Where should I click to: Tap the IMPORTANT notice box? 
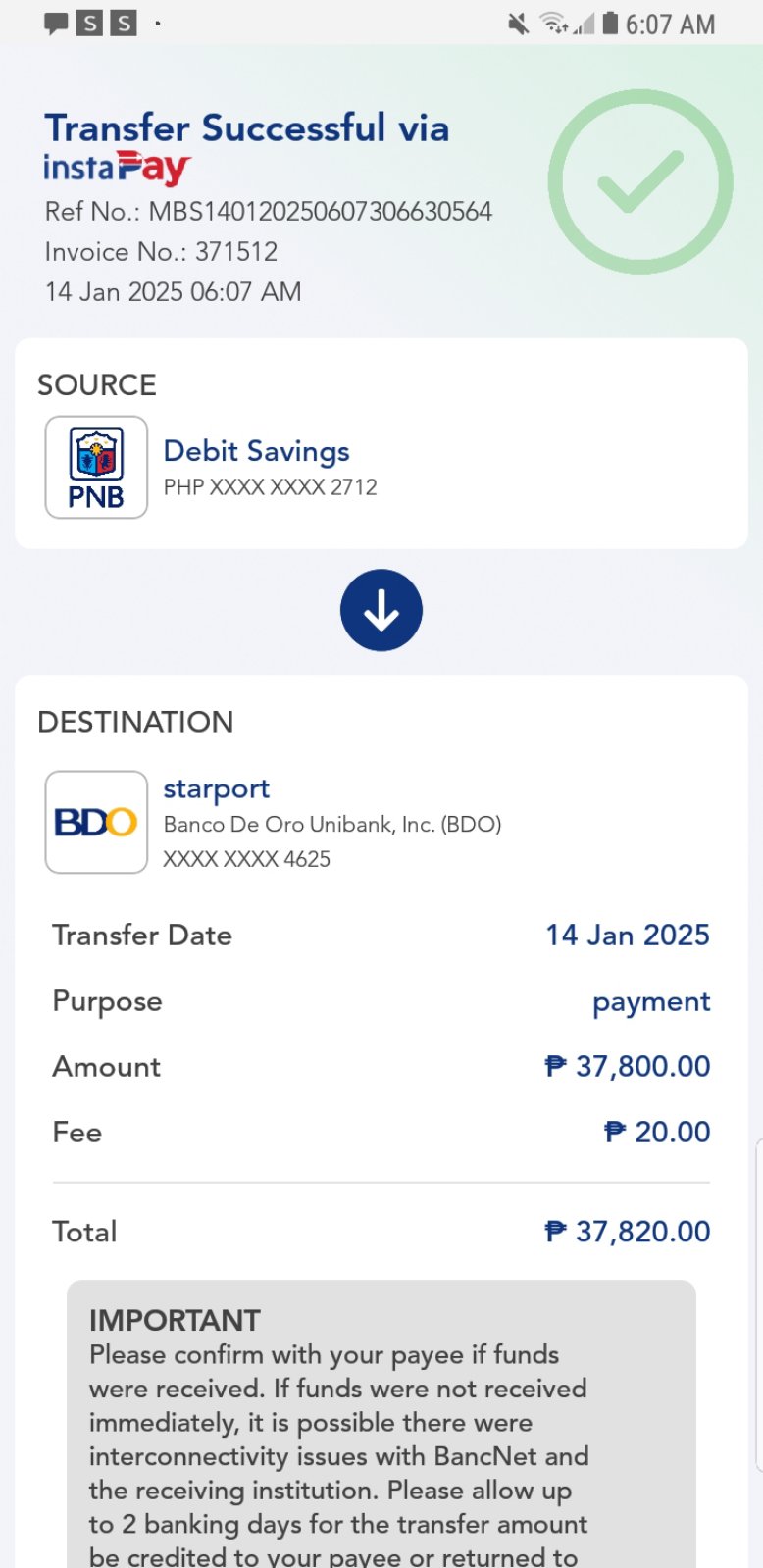[381, 1422]
